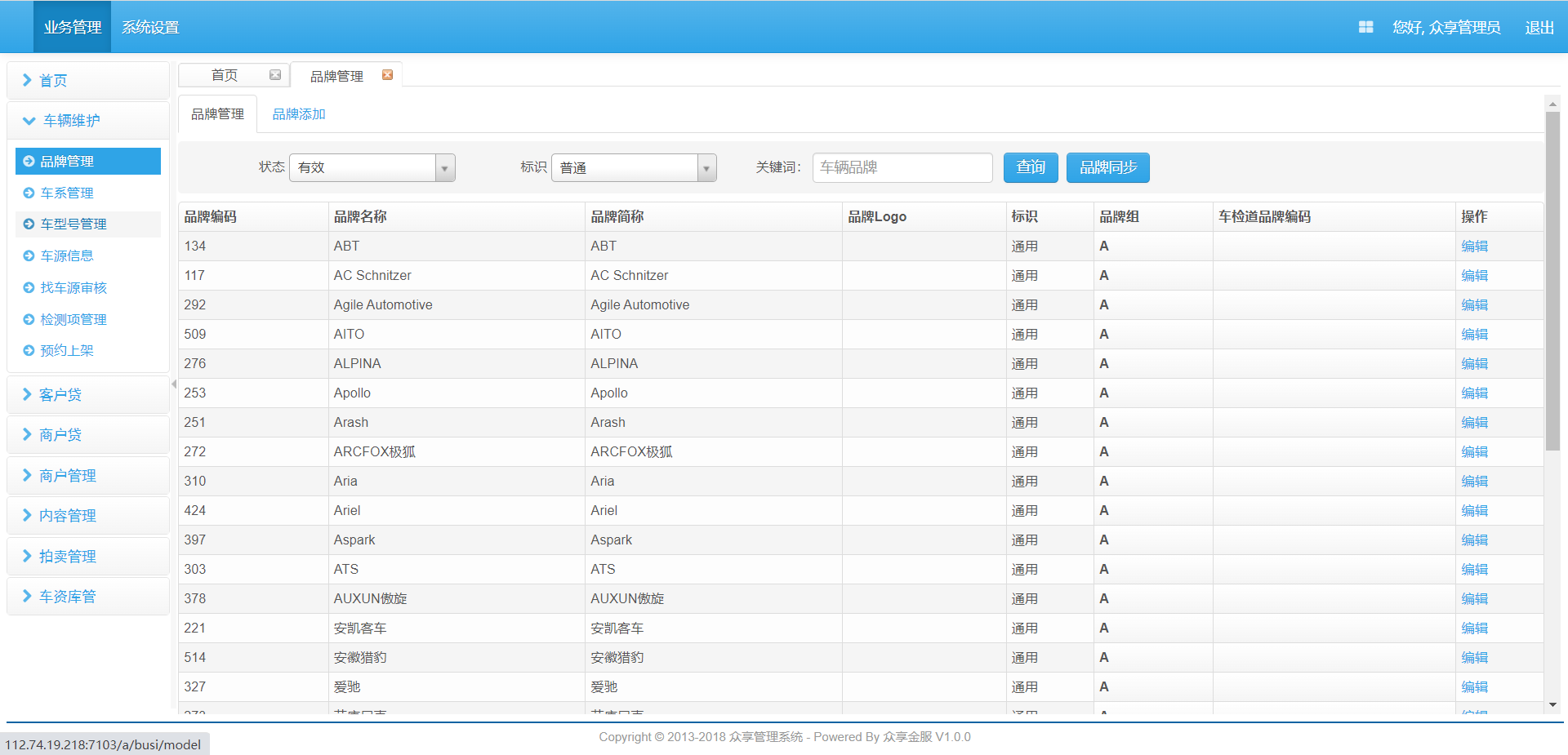
Task: Click the AUXUN傲旋 brand name cell
Action: [457, 599]
